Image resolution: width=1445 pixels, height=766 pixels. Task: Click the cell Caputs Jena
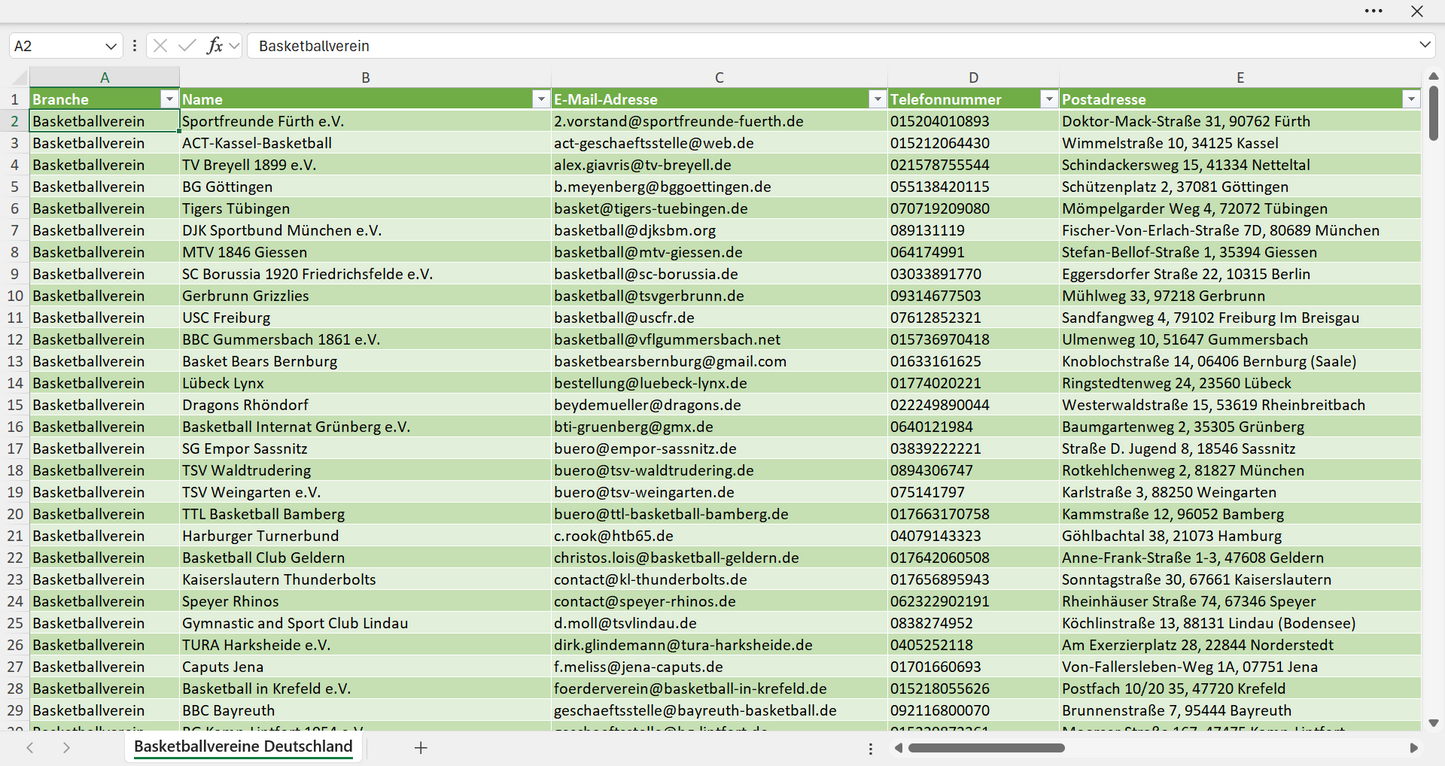tap(366, 667)
